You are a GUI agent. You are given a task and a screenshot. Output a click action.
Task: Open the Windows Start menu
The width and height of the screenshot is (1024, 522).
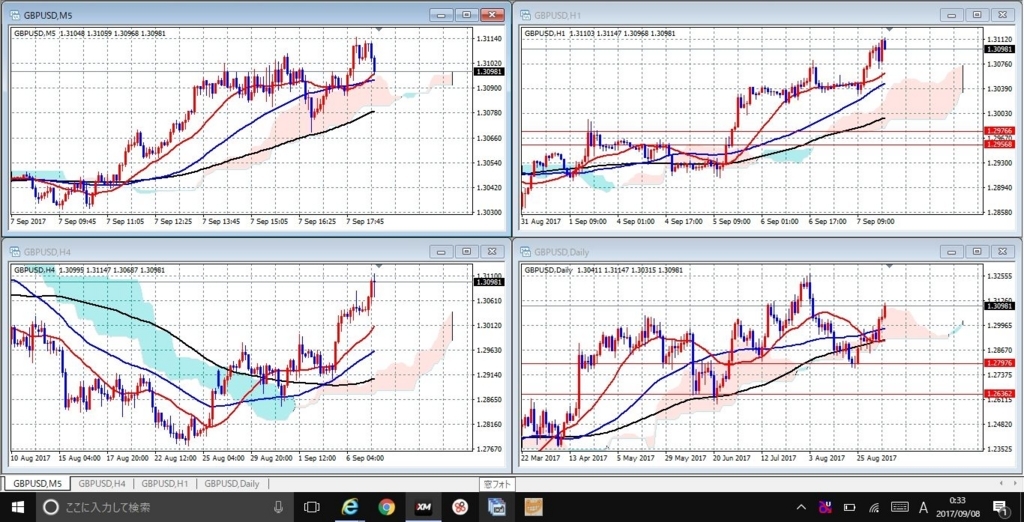tap(18, 507)
